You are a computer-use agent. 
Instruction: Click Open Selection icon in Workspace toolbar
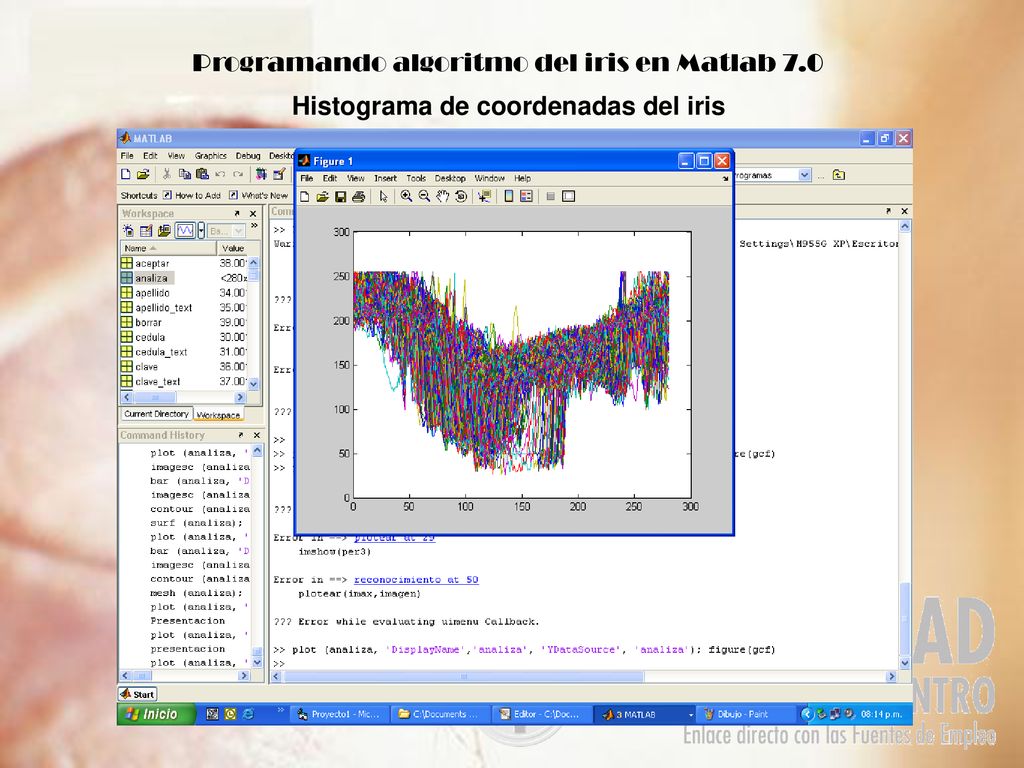click(146, 231)
